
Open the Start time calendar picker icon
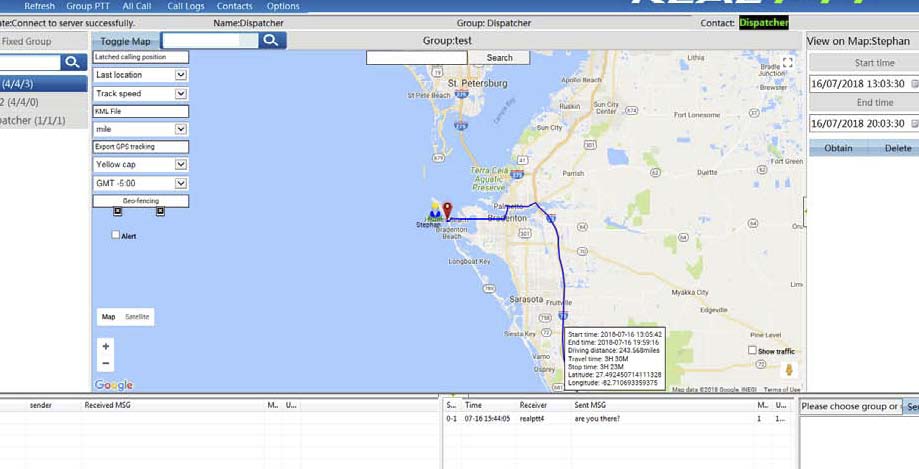[914, 84]
